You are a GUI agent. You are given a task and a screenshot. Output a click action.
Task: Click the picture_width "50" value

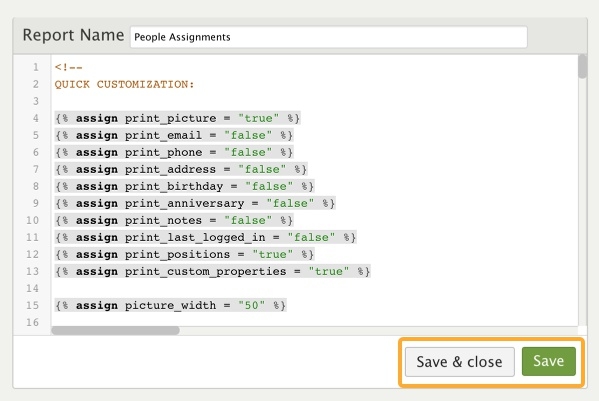click(x=251, y=305)
